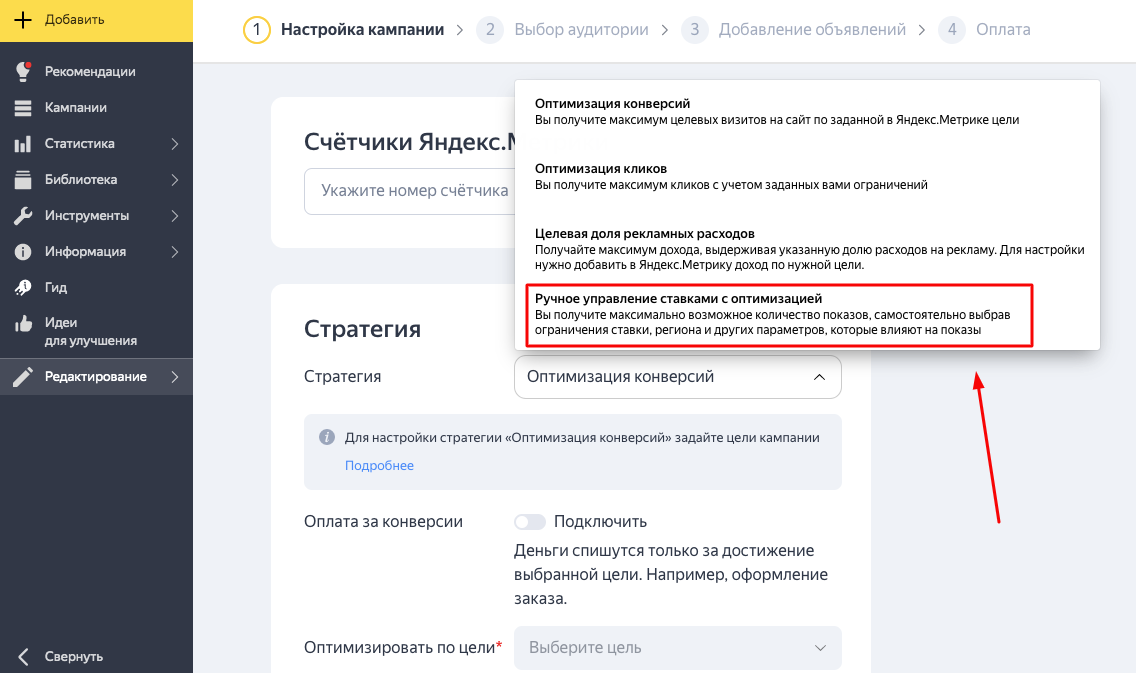The image size is (1136, 673).
Task: Click the thumbs-up icon for Идеи
Action: pos(23,323)
